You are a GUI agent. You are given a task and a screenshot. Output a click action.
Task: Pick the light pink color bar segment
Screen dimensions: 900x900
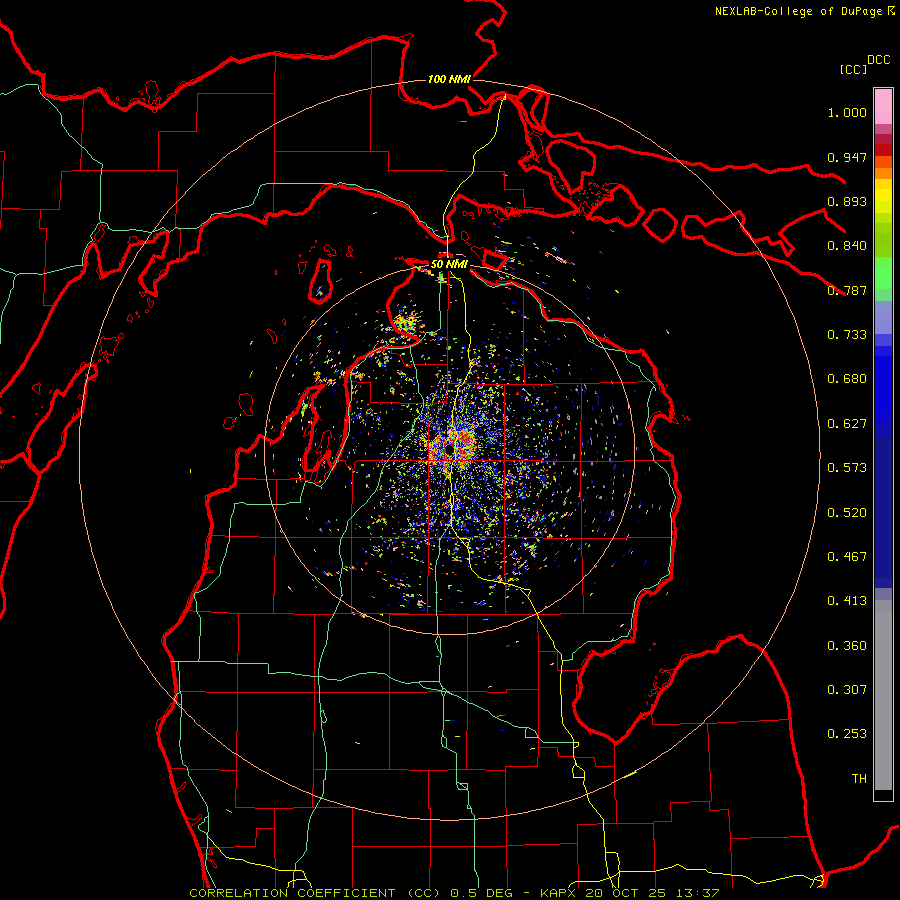[883, 107]
